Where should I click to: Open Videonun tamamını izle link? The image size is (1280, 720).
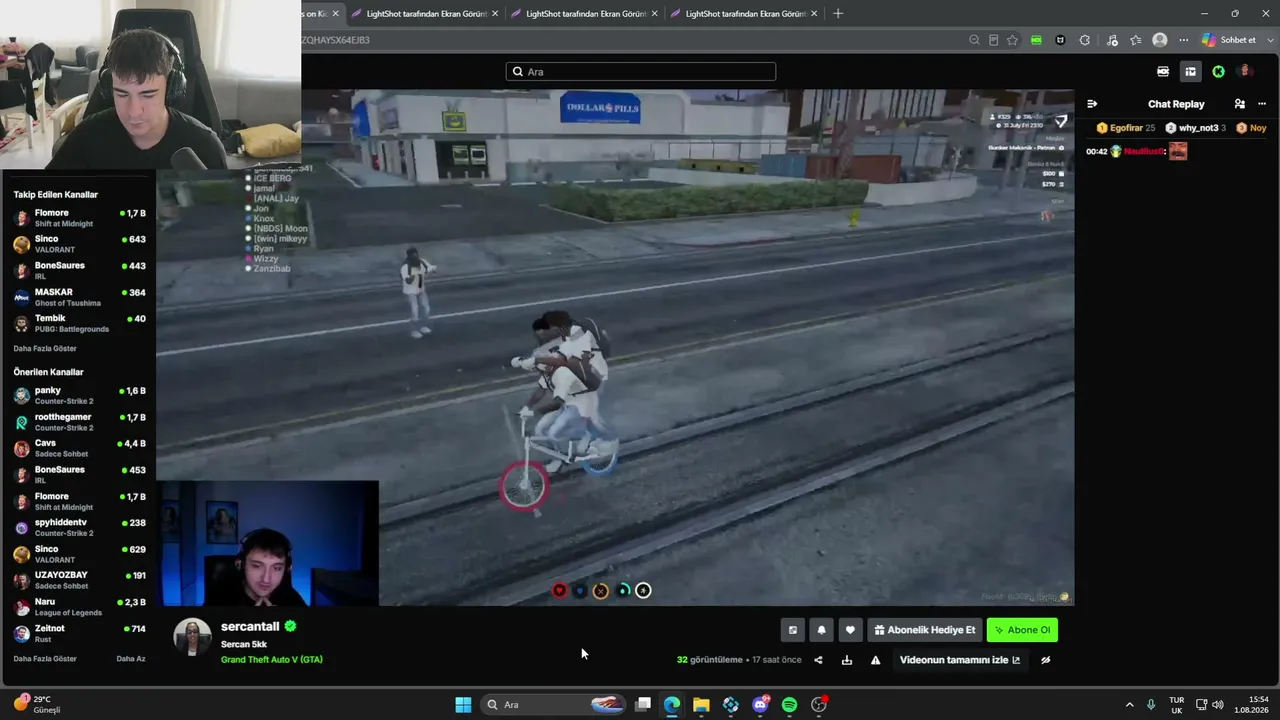point(960,660)
